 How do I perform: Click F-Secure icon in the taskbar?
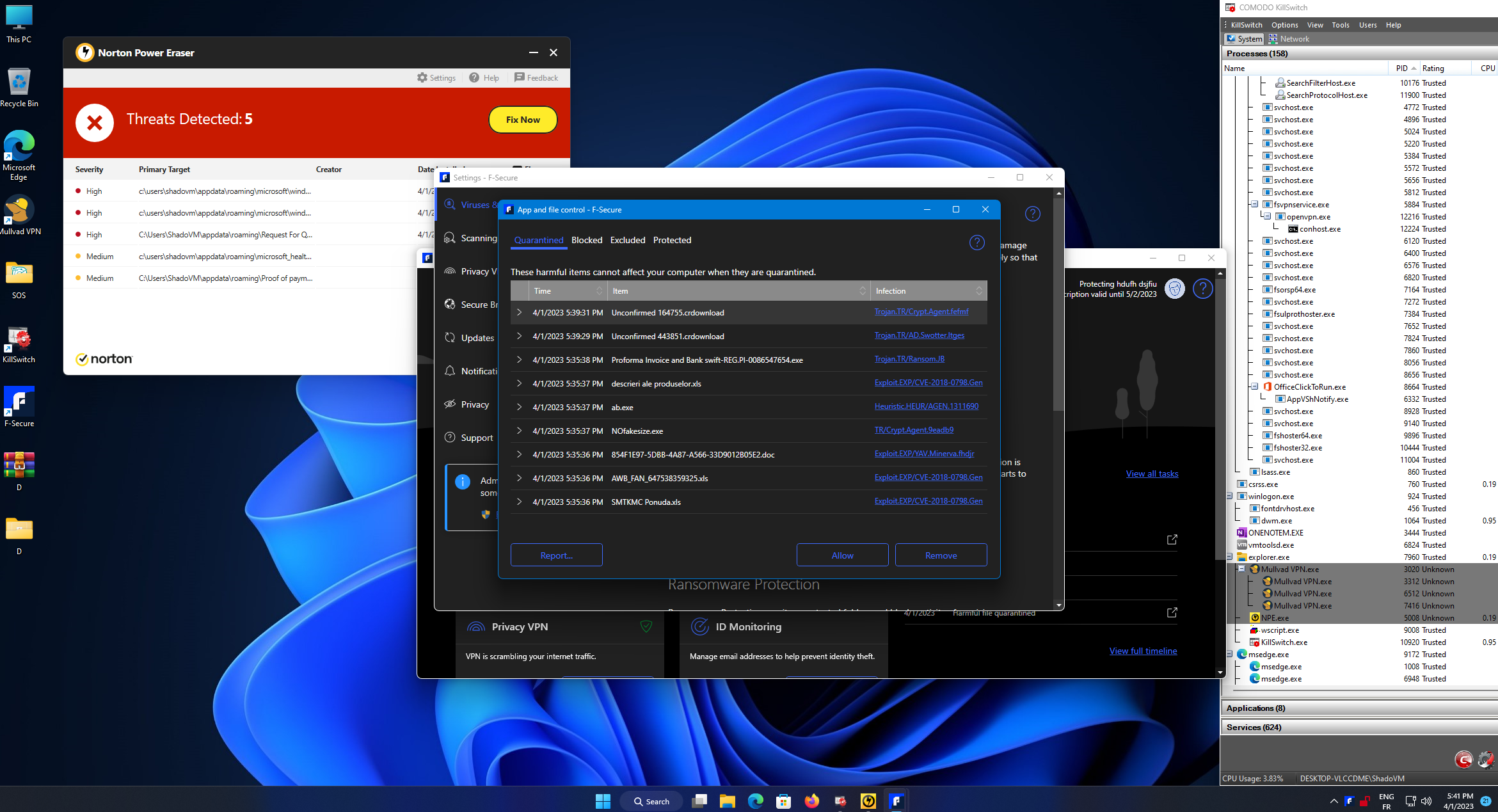(x=896, y=800)
